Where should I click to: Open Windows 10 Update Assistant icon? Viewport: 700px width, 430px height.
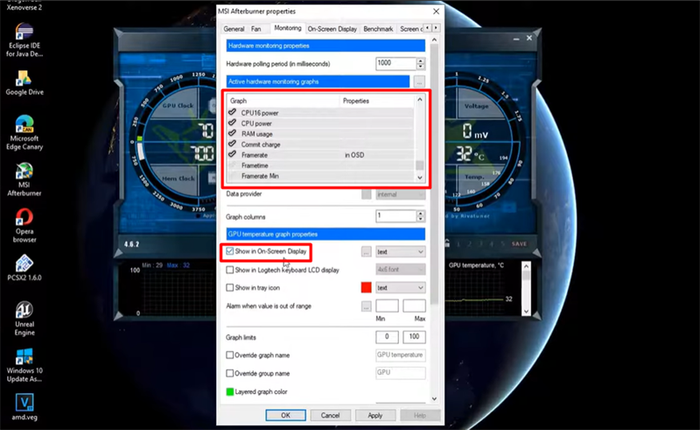tap(24, 365)
